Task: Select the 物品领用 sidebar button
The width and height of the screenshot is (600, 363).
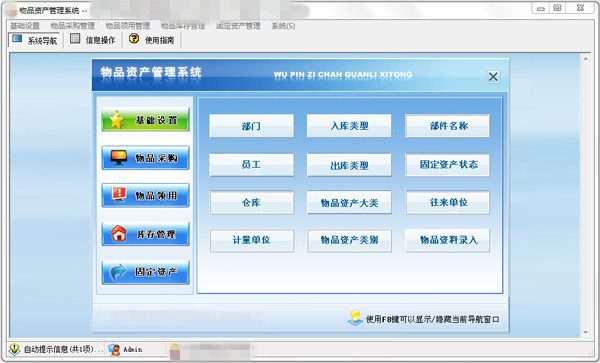Action: 145,195
